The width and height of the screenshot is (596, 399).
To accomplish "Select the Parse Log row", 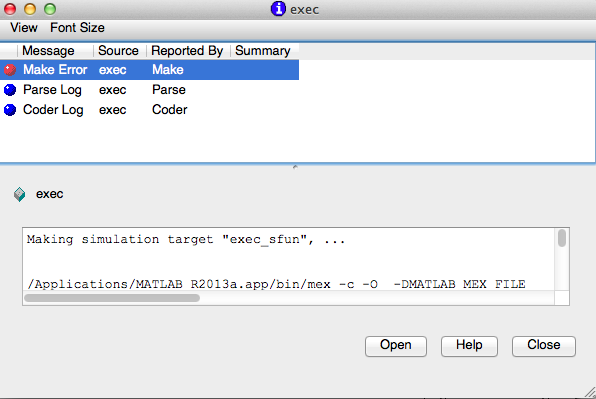I will (149, 90).
